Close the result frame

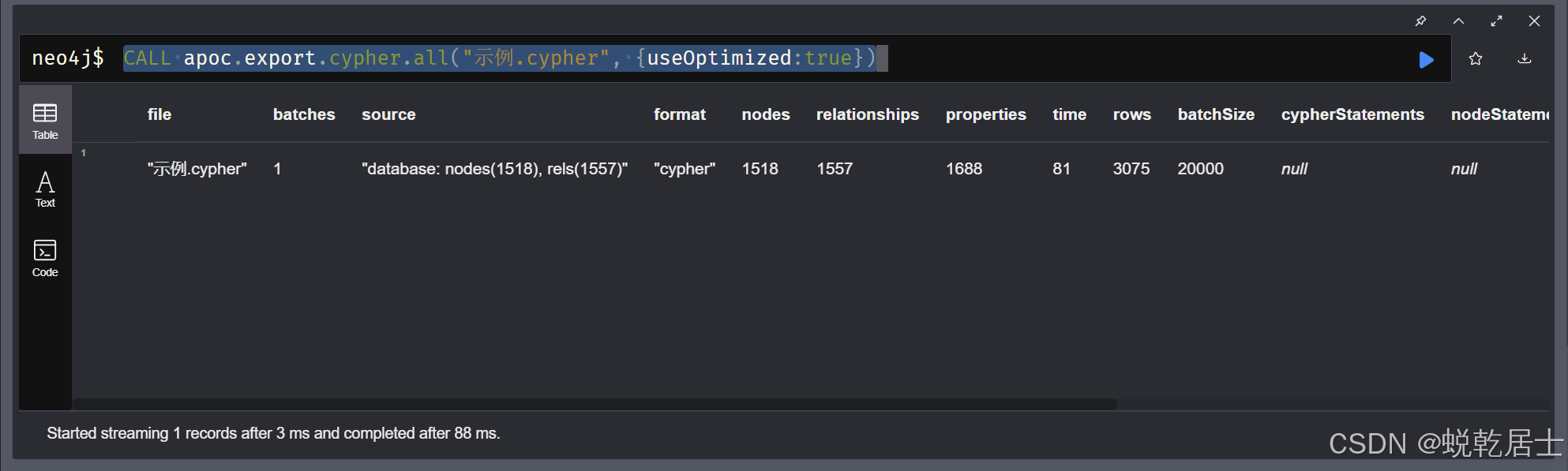click(x=1534, y=21)
